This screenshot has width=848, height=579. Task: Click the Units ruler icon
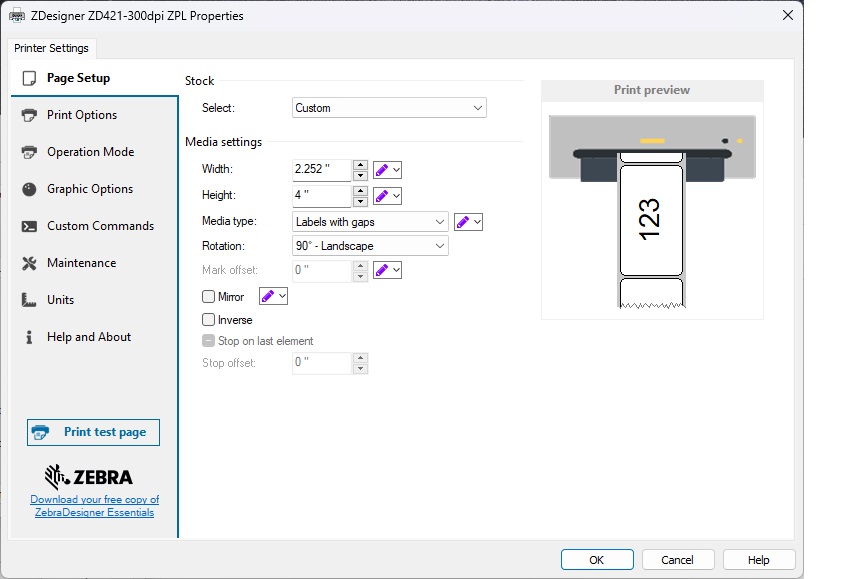29,300
